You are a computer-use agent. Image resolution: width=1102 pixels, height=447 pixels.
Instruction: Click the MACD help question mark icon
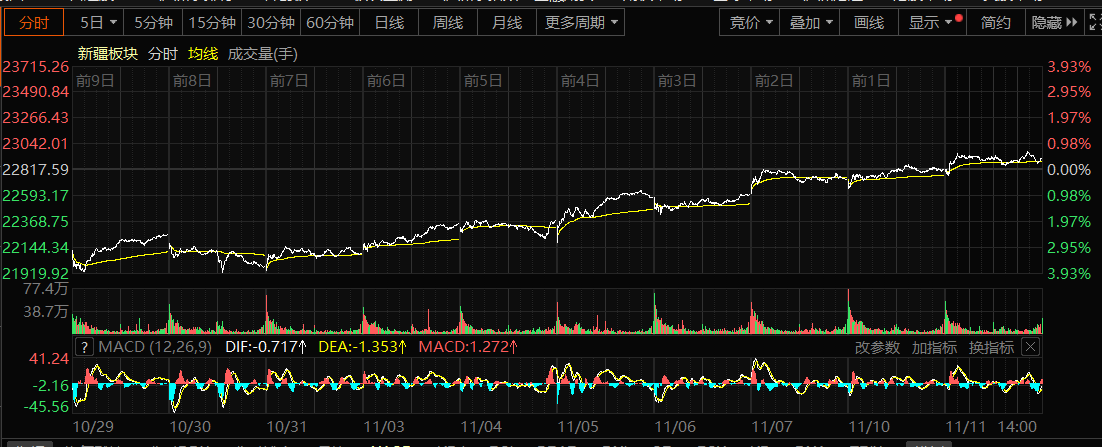pos(85,347)
